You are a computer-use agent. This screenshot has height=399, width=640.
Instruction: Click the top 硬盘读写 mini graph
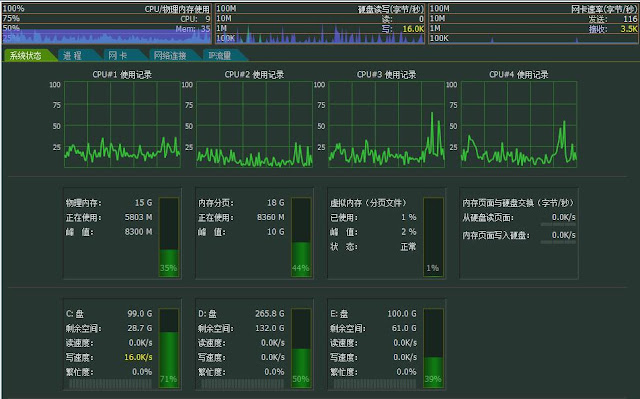click(320, 24)
